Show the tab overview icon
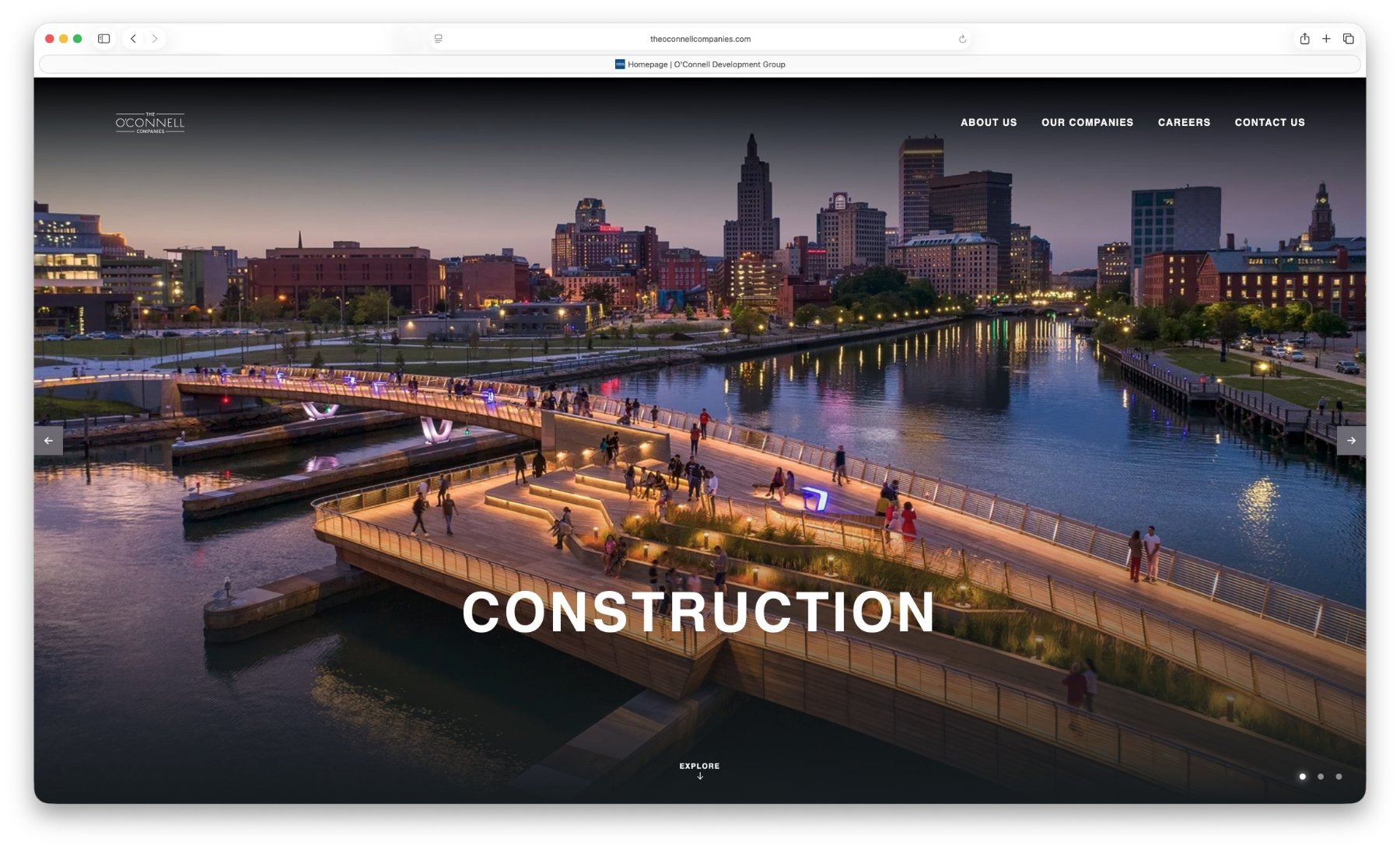This screenshot has height=849, width=1400. point(1349,39)
